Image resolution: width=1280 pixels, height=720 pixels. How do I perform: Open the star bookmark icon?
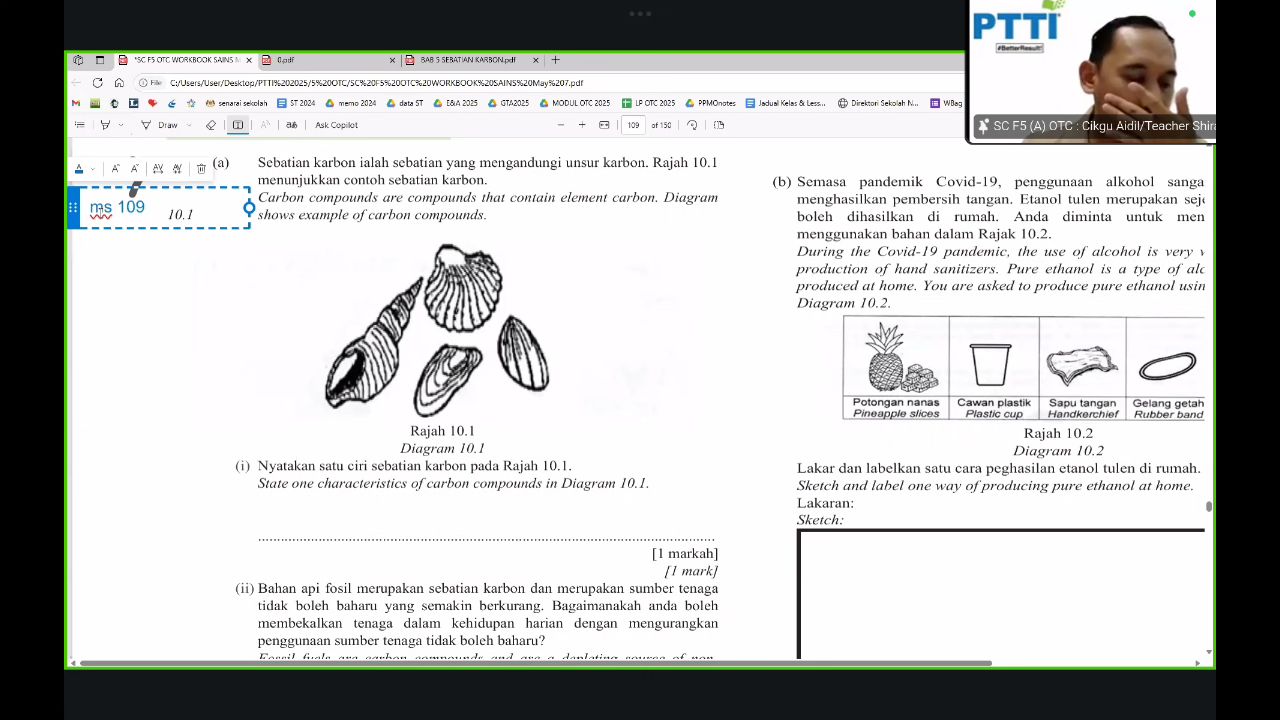pyautogui.click(x=191, y=103)
